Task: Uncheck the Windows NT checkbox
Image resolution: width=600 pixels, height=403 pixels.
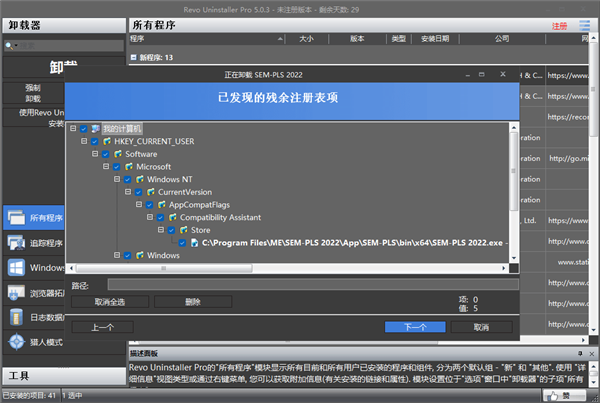Action: pos(127,179)
